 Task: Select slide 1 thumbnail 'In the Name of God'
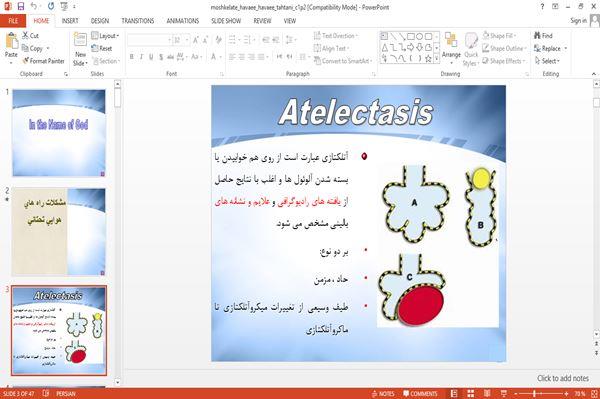point(59,133)
